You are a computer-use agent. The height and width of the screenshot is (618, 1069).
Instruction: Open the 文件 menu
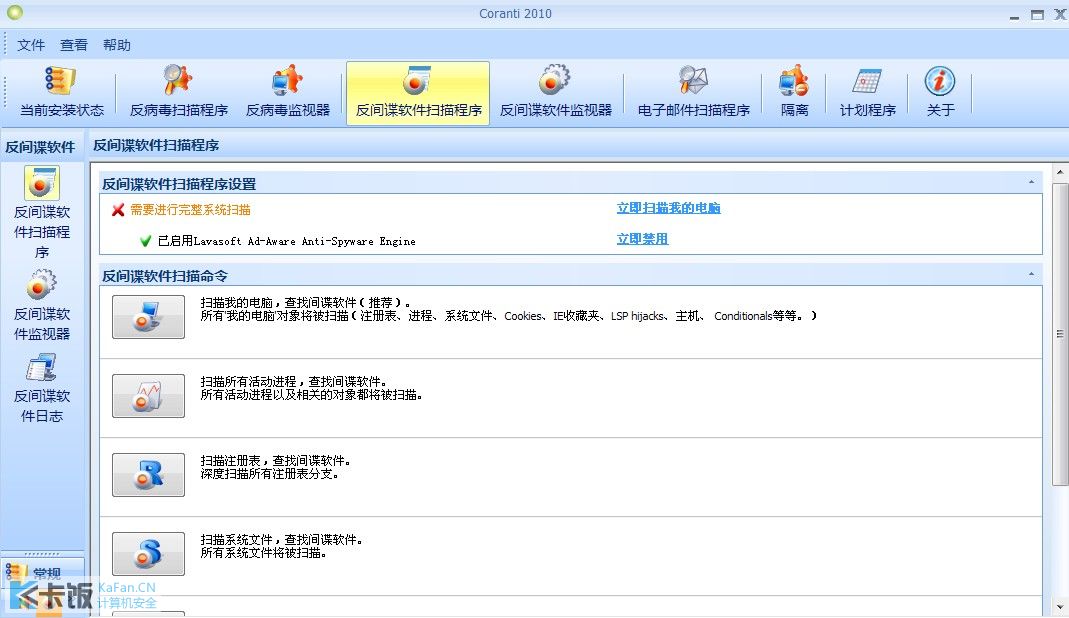click(x=31, y=45)
